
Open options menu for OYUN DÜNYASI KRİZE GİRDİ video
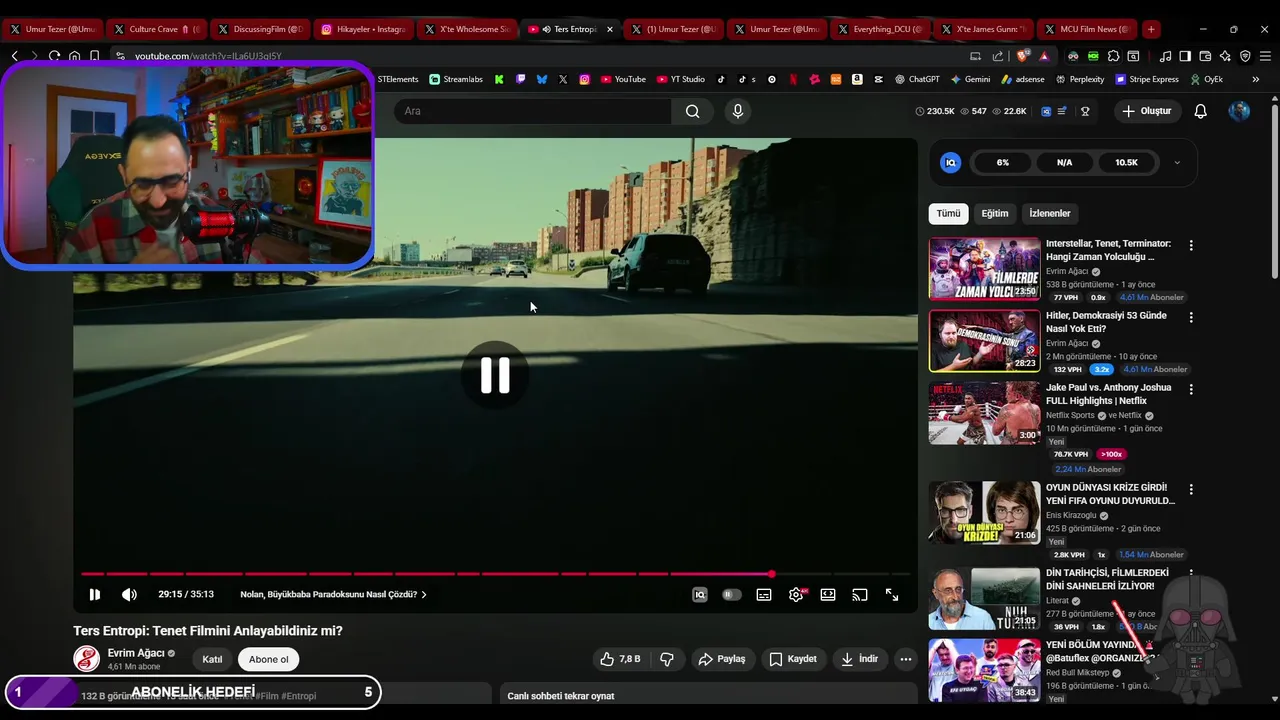click(x=1190, y=489)
